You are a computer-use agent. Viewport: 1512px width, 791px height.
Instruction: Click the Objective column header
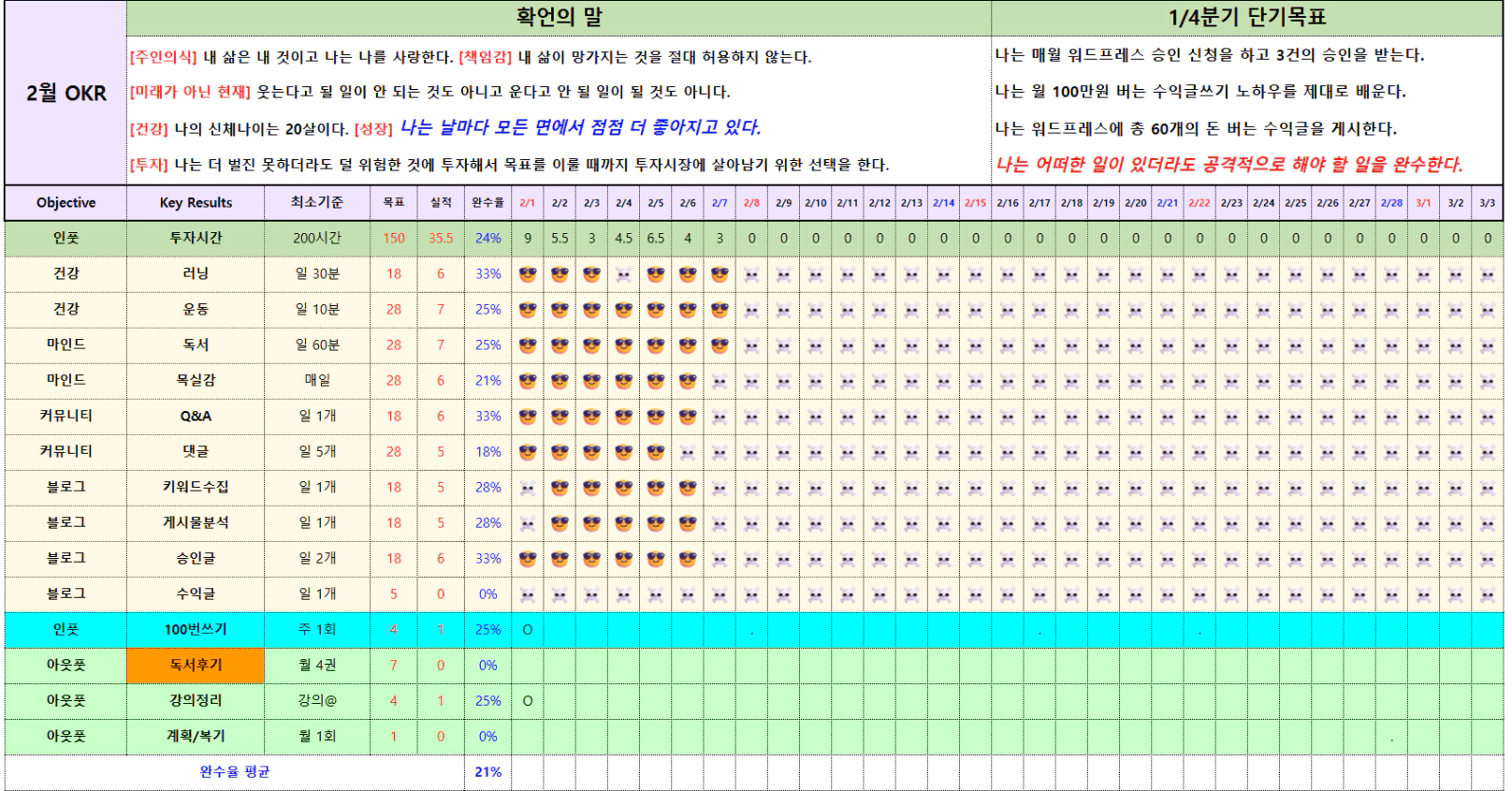pos(66,202)
